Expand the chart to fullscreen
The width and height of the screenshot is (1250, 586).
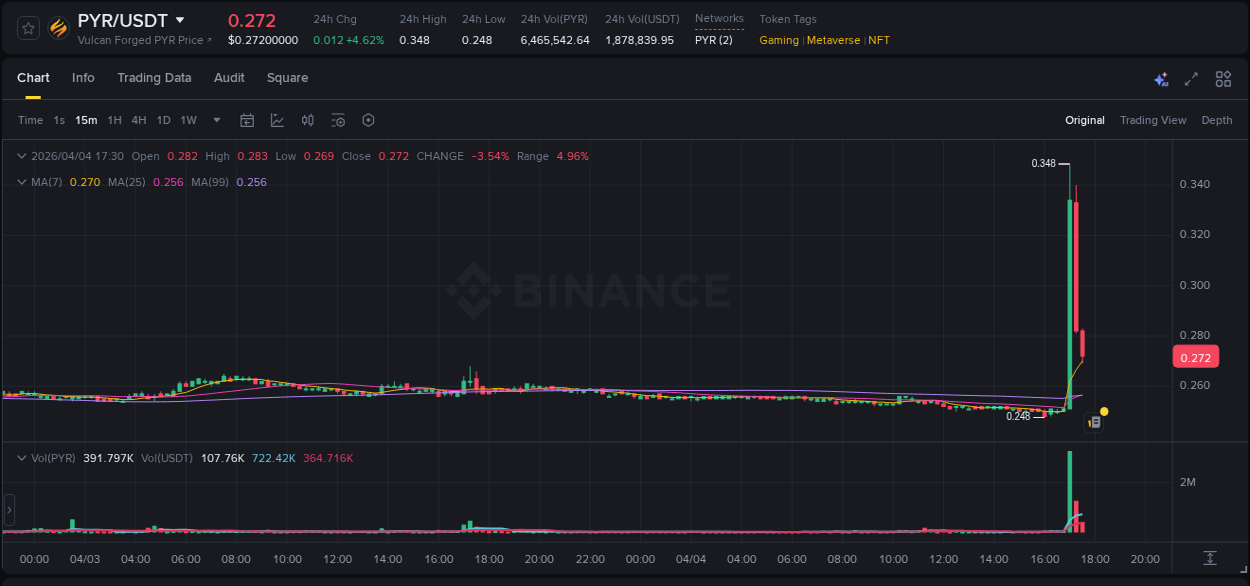click(x=1190, y=78)
